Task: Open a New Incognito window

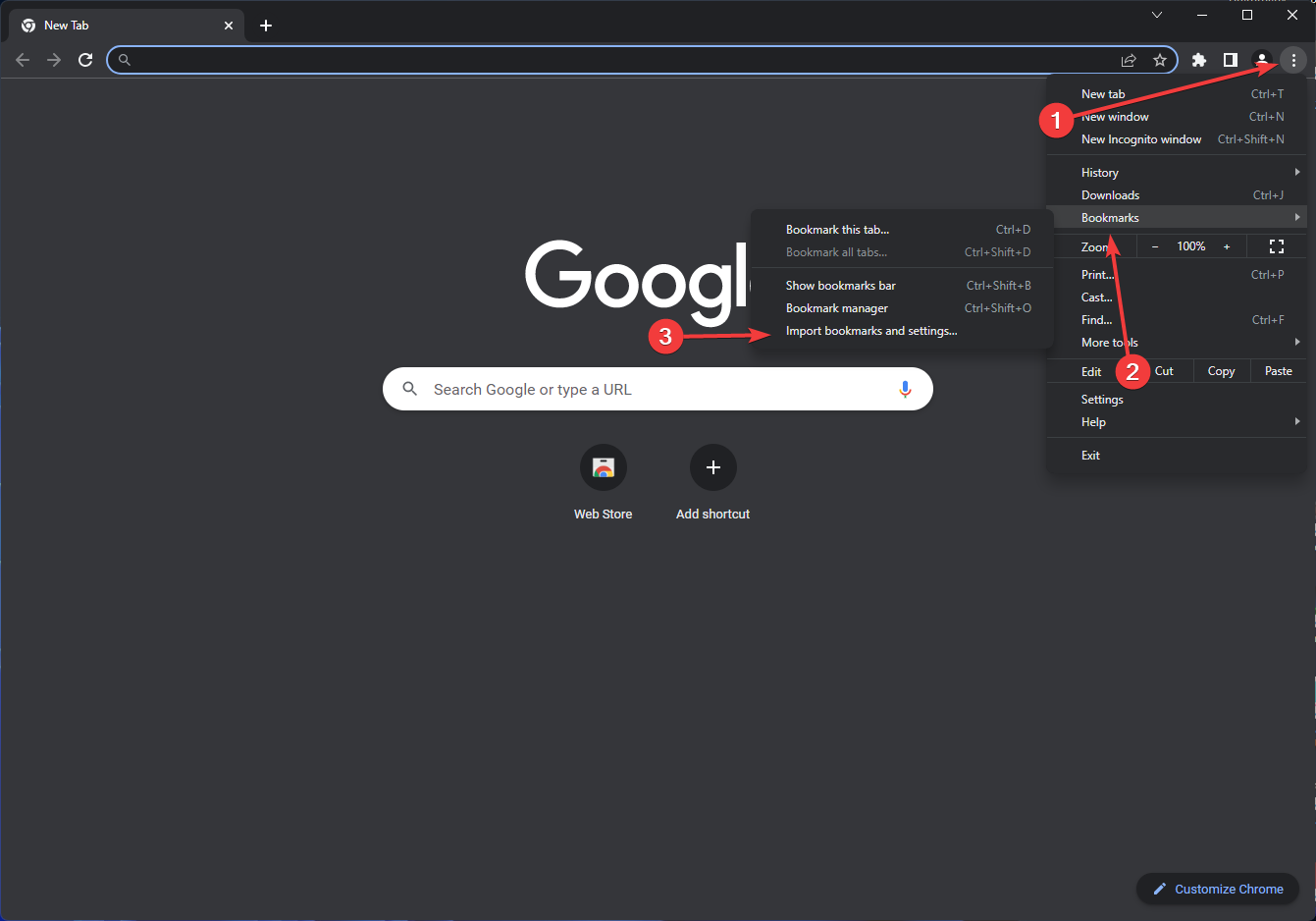Action: (x=1140, y=138)
